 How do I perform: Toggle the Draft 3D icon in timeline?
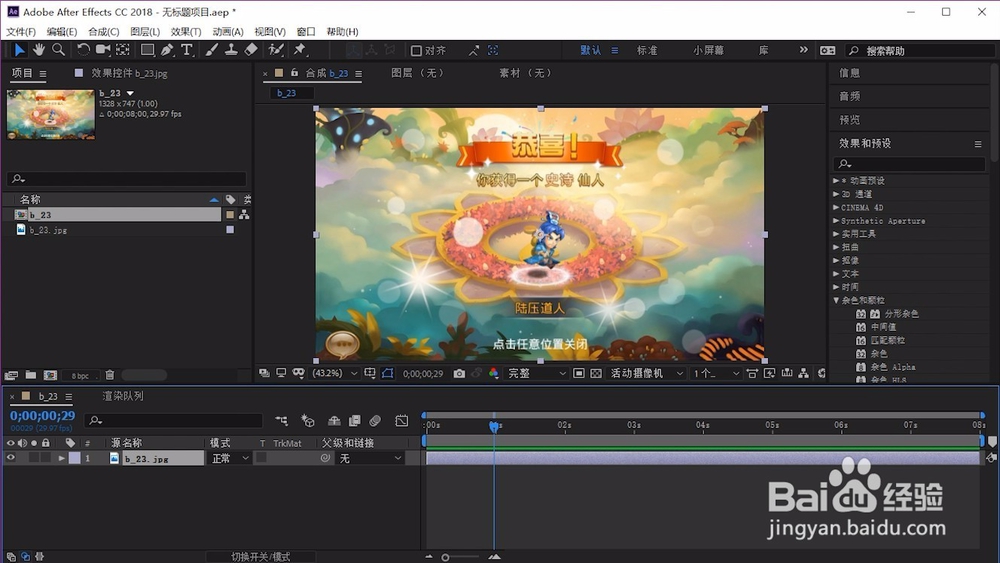pyautogui.click(x=308, y=420)
